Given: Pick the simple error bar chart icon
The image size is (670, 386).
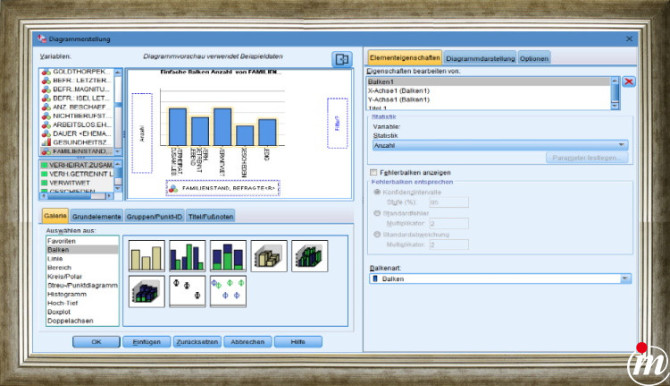Looking at the screenshot, I should (187, 292).
